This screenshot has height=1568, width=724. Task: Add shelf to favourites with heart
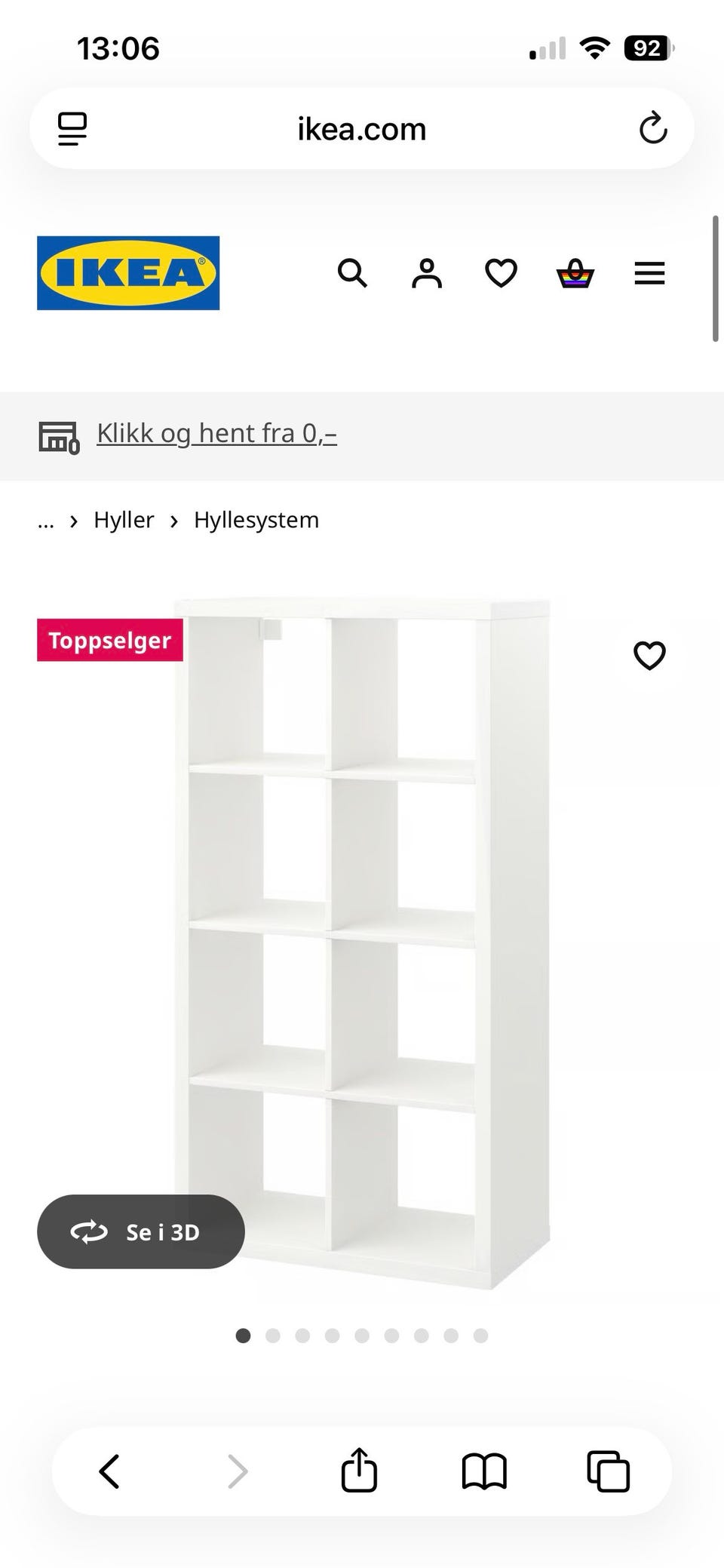pyautogui.click(x=649, y=655)
